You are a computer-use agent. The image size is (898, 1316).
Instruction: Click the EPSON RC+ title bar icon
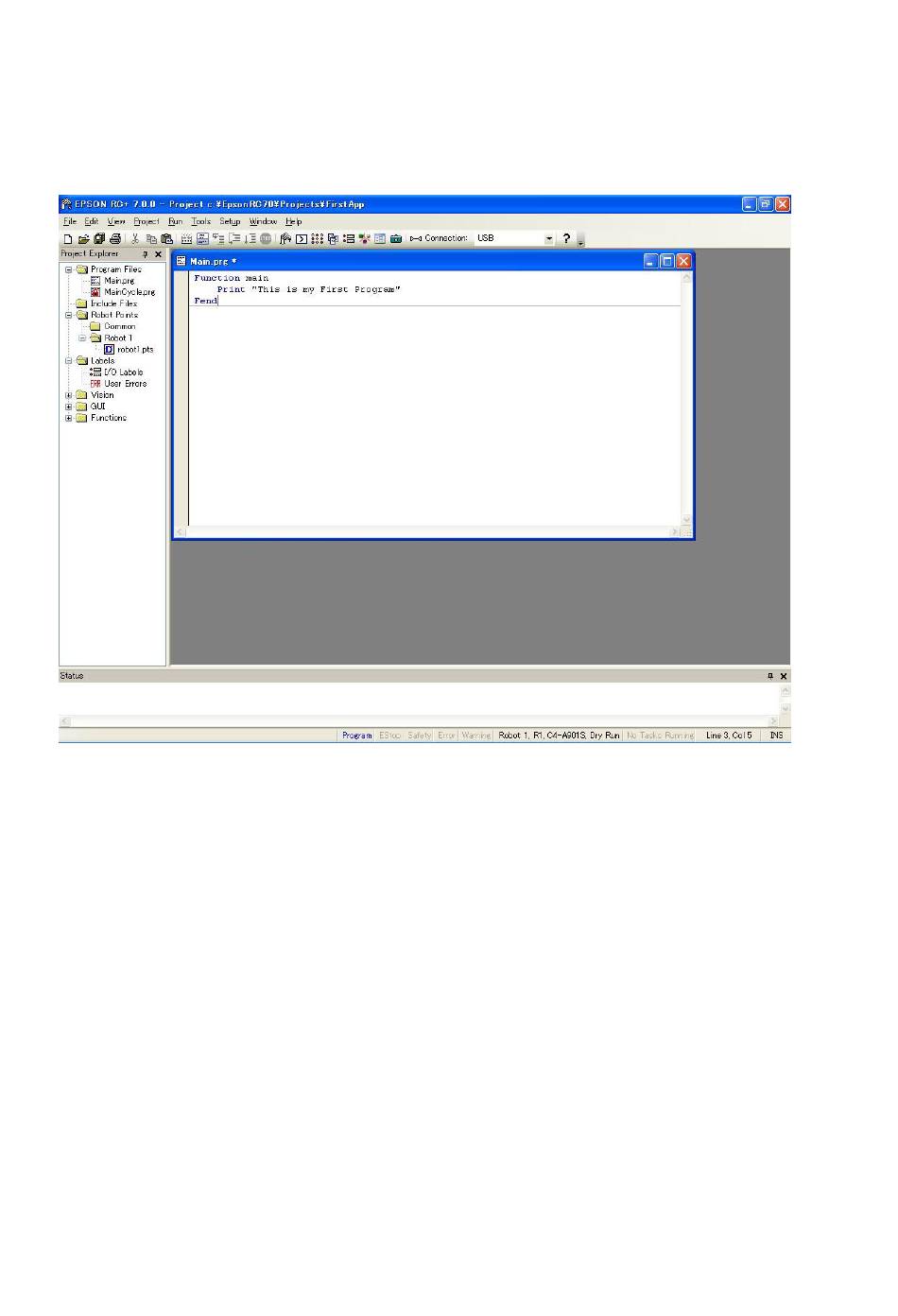[66, 204]
